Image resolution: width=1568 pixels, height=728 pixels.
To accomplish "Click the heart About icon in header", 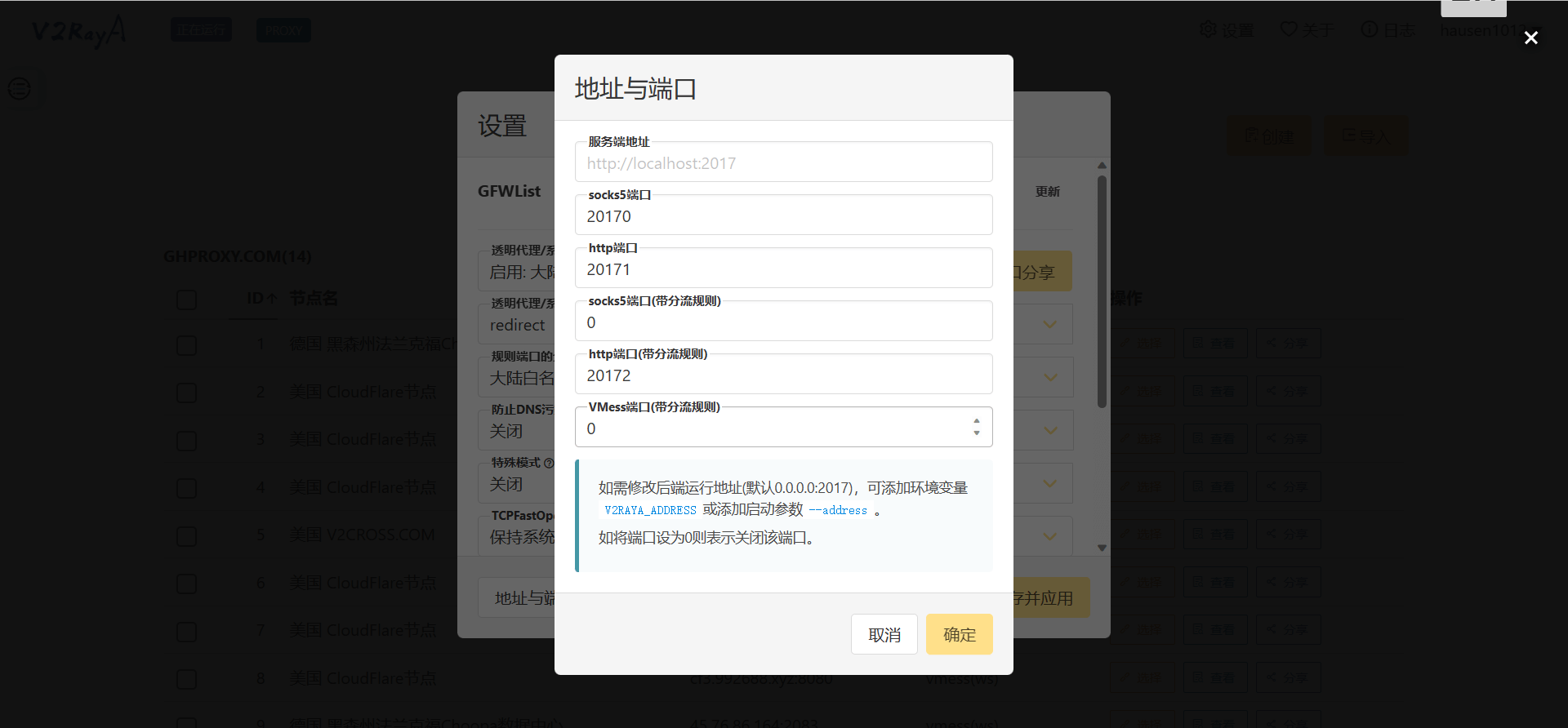I will [x=1289, y=30].
